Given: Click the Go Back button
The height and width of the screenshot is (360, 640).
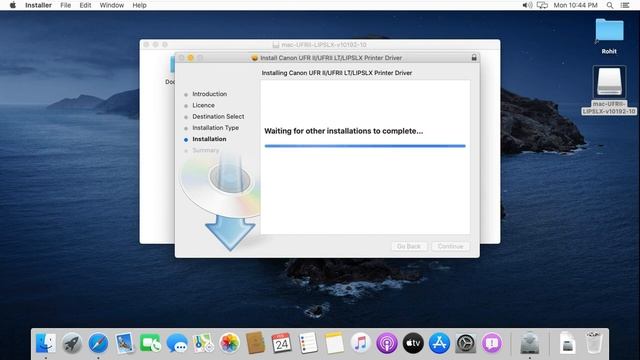Looking at the screenshot, I should click(409, 246).
